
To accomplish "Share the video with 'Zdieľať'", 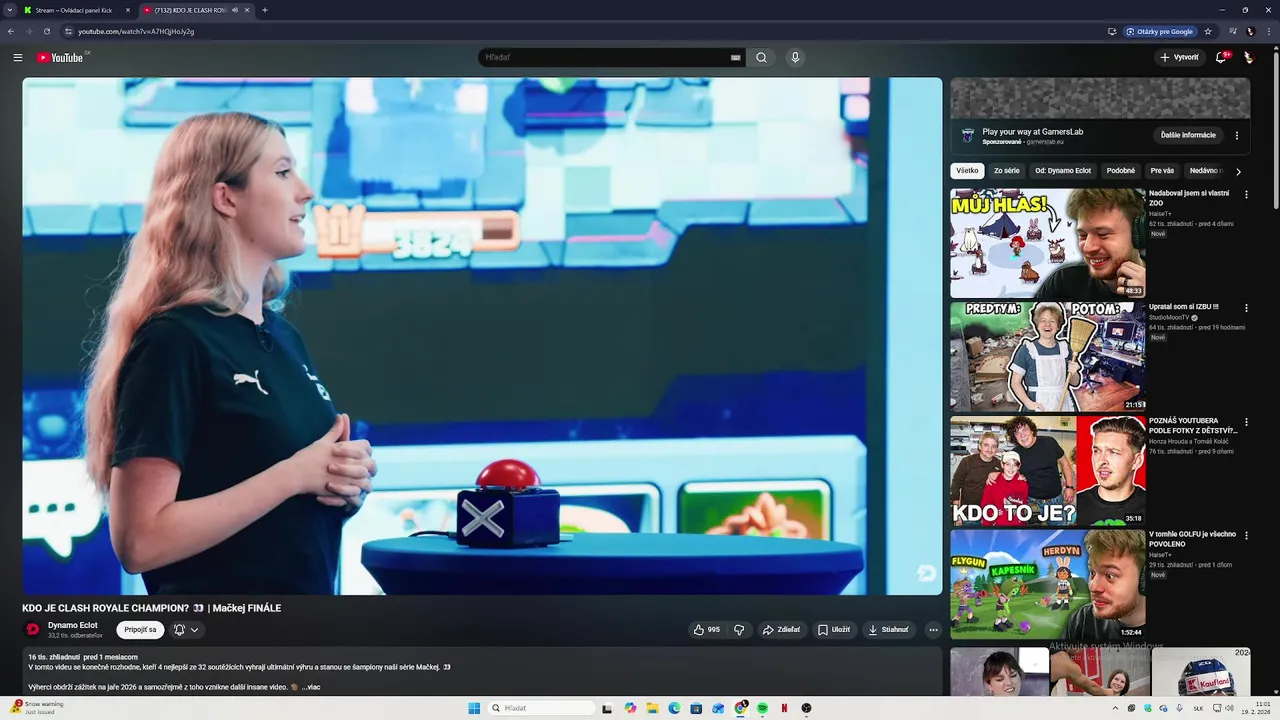I will (x=781, y=630).
